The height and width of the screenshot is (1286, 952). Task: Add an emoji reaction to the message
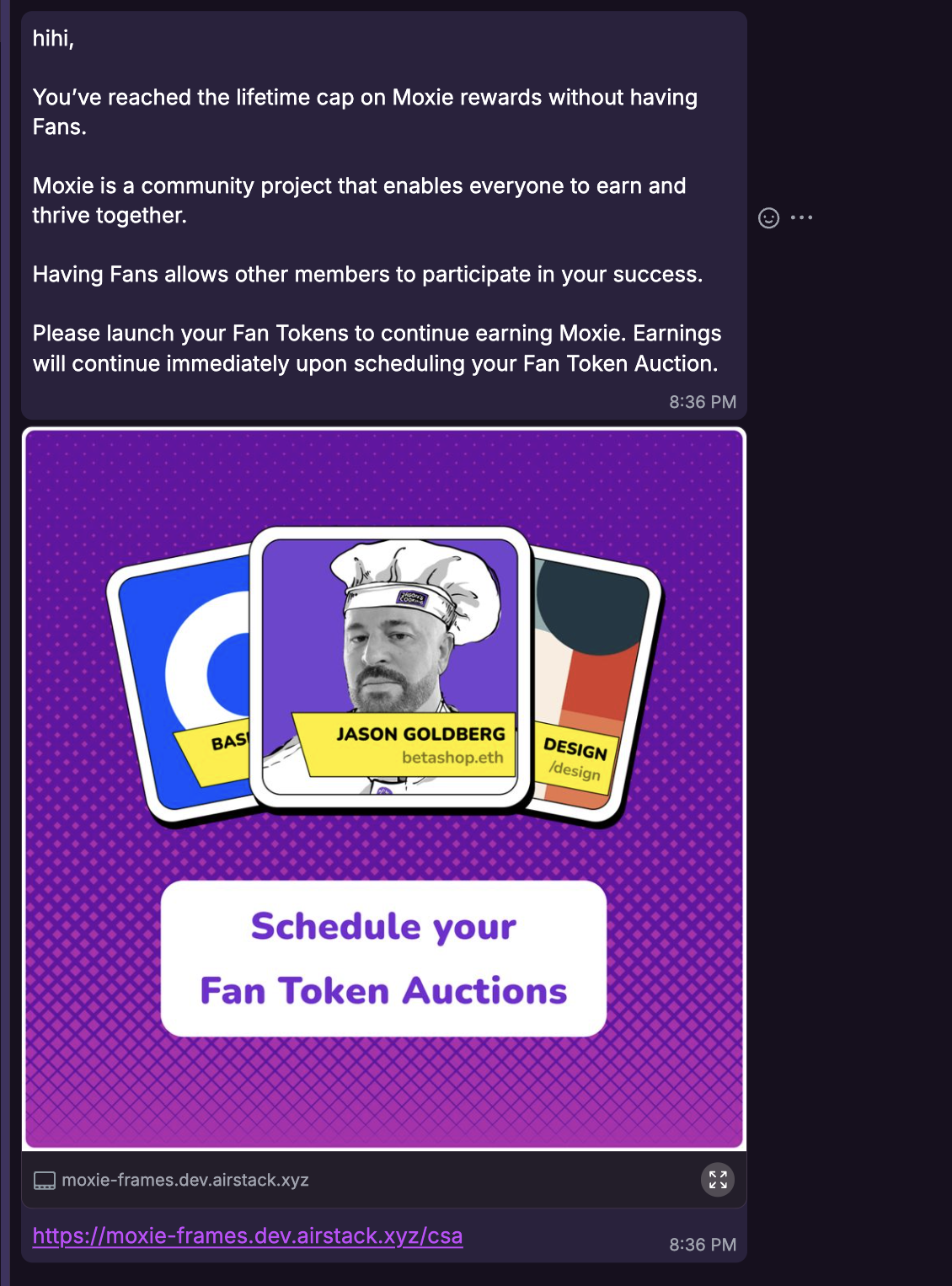768,217
